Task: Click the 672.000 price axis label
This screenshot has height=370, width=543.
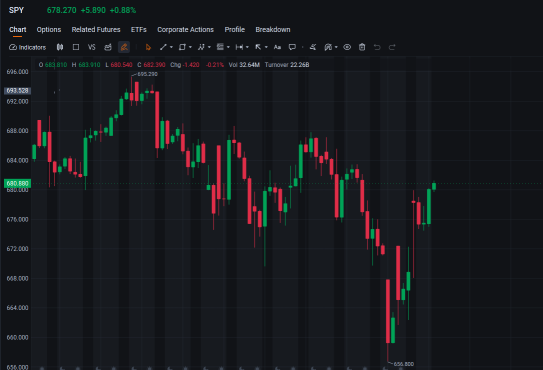Action: [x=17, y=249]
